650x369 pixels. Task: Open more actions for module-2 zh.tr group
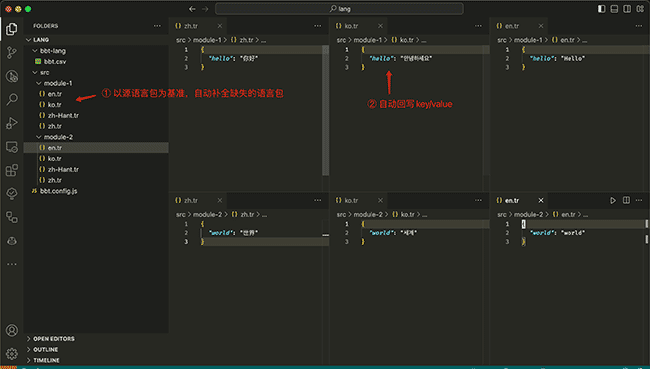point(318,200)
